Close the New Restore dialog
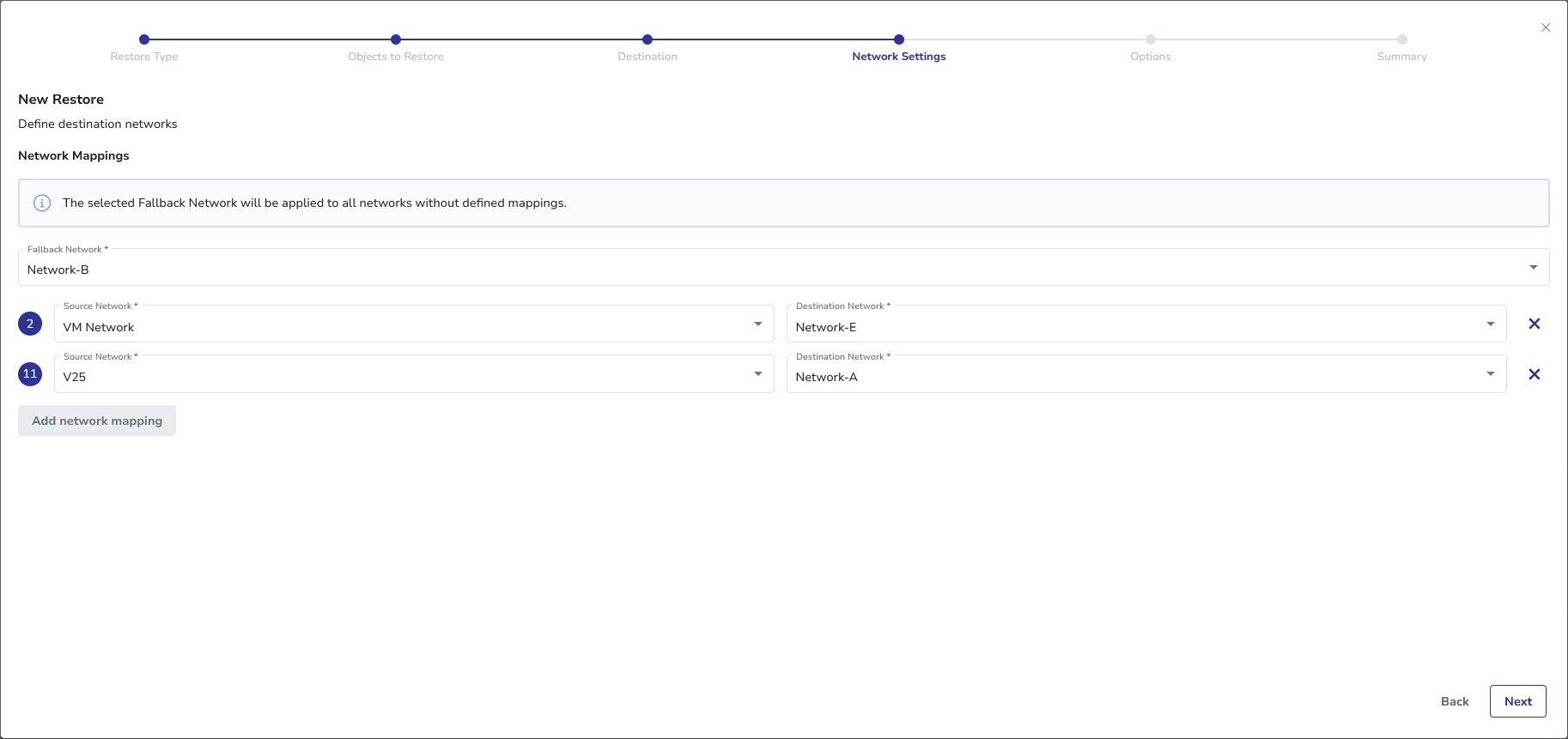The width and height of the screenshot is (1568, 739). coord(1545,27)
